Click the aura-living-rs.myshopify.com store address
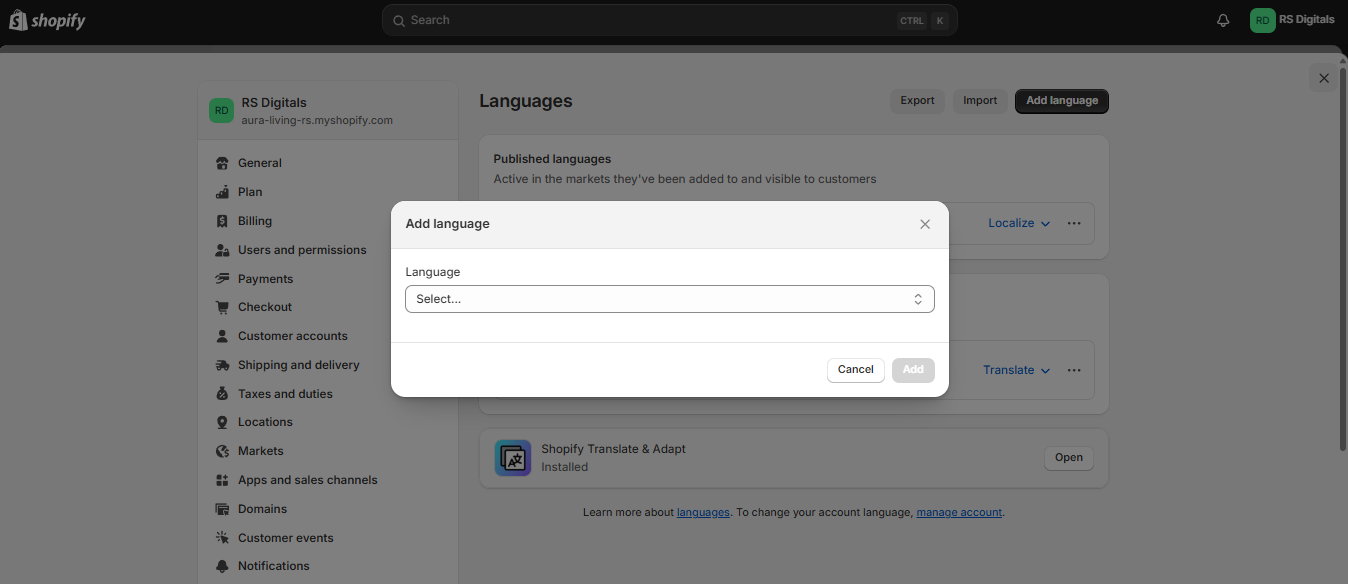 point(317,120)
